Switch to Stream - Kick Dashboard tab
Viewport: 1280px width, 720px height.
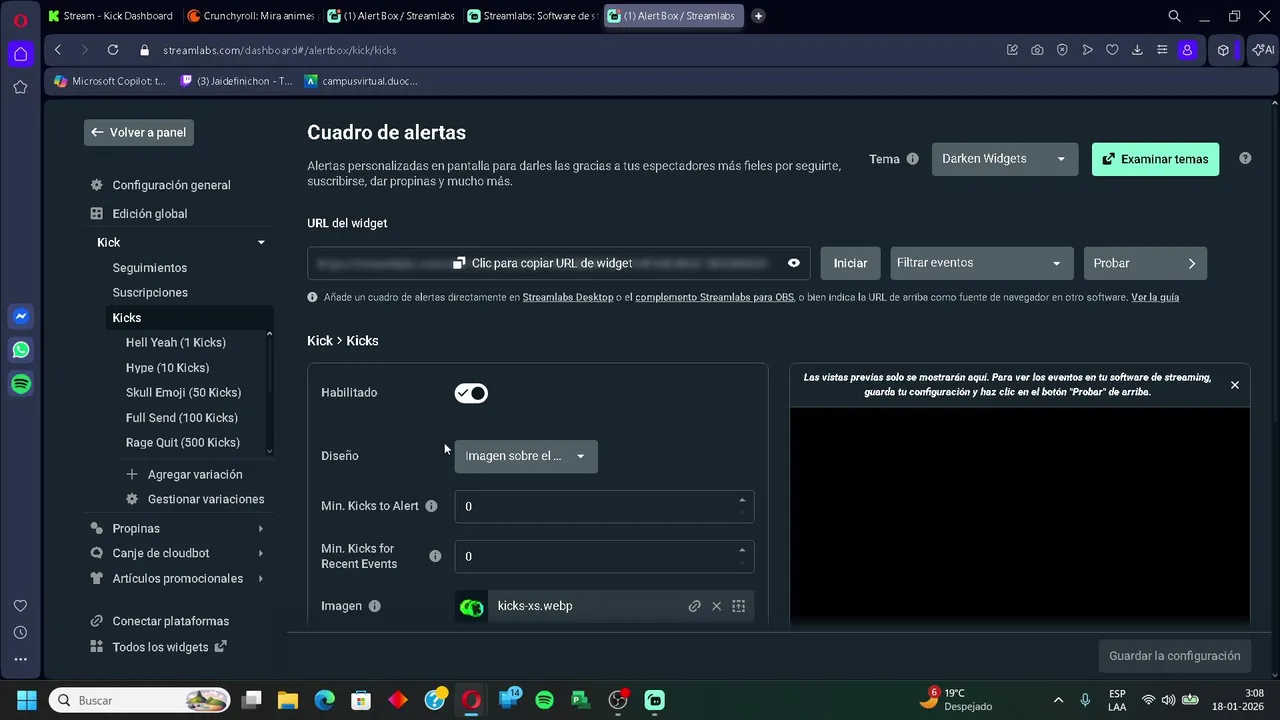pos(110,16)
